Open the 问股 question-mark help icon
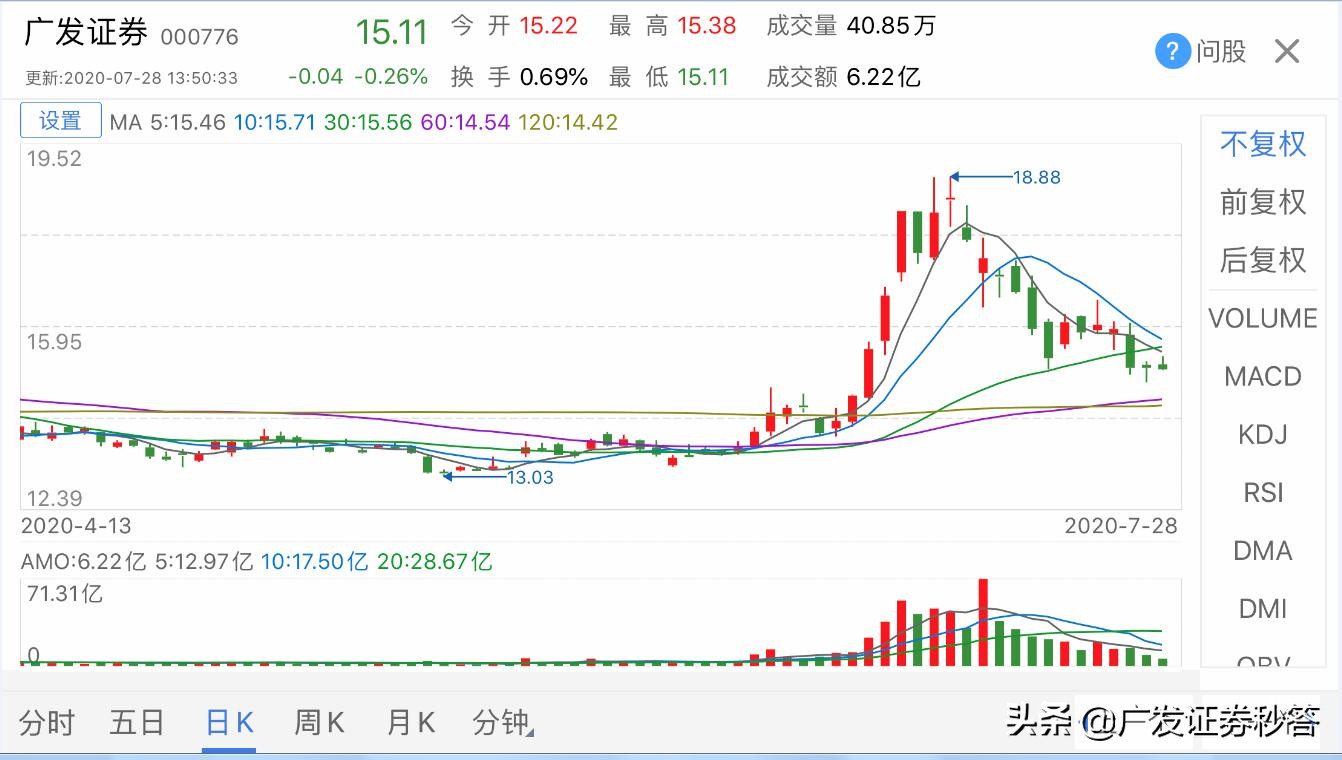1342x760 pixels. 1171,51
